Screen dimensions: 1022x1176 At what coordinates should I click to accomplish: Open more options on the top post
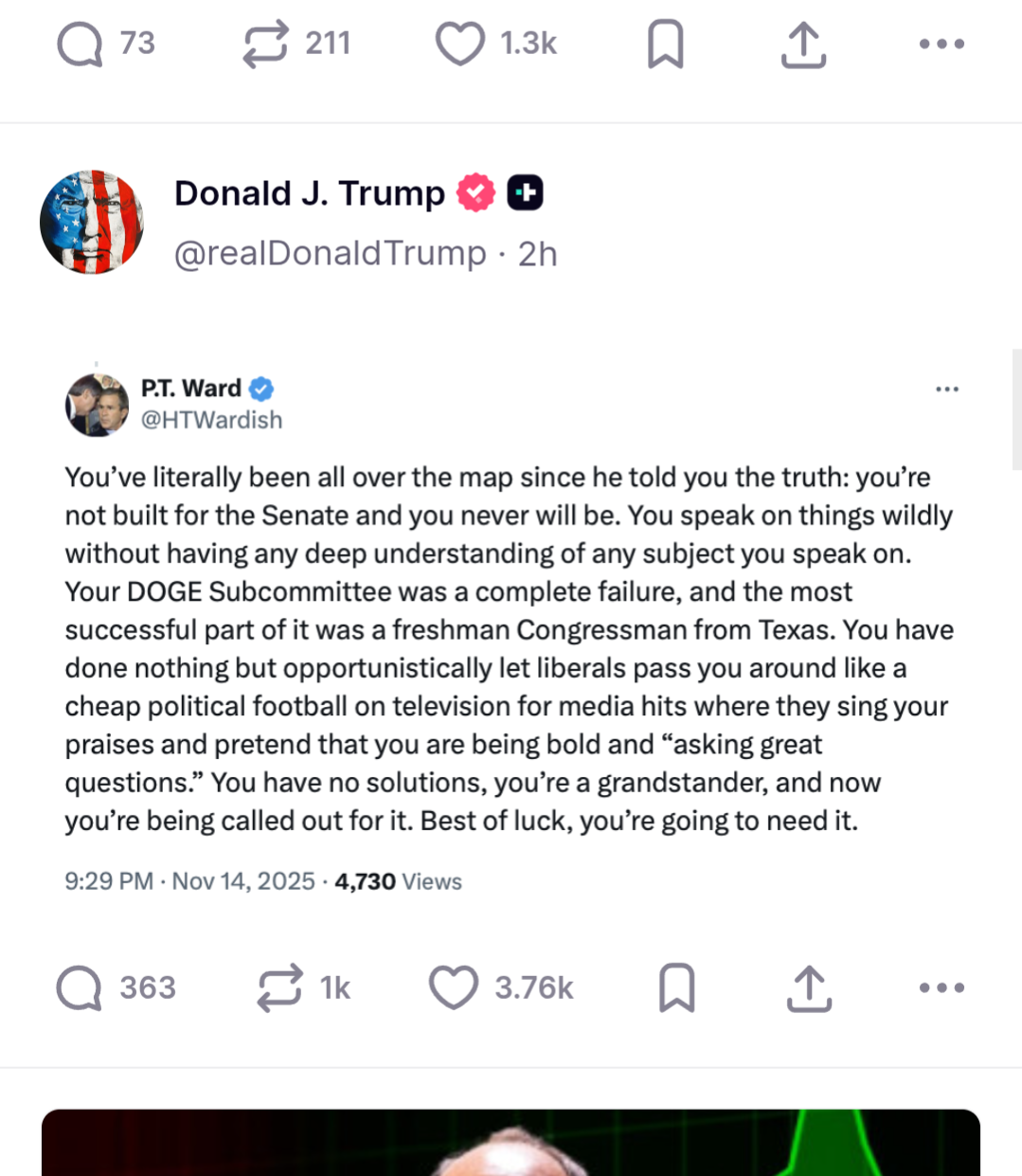[941, 45]
